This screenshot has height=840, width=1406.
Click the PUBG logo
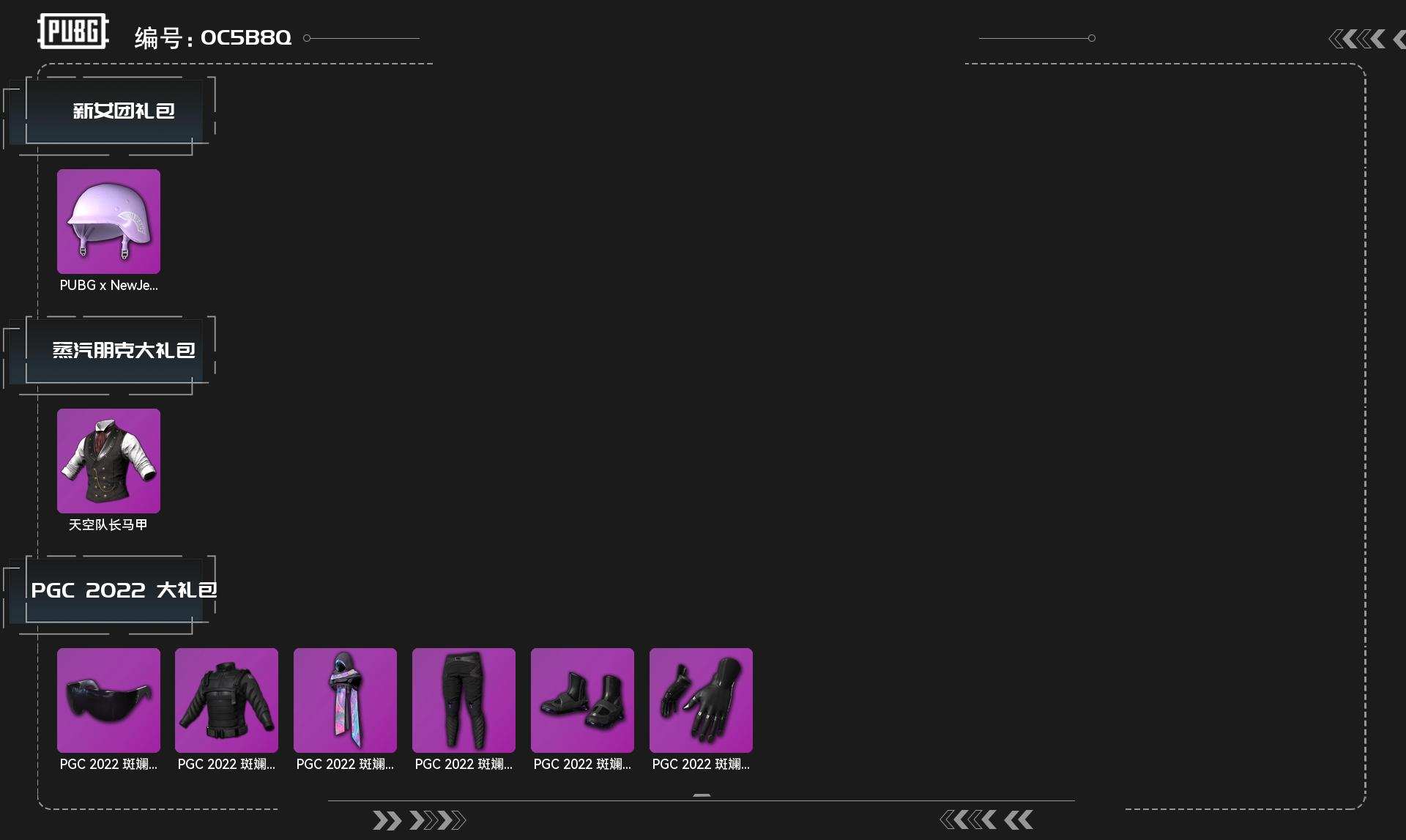click(73, 31)
